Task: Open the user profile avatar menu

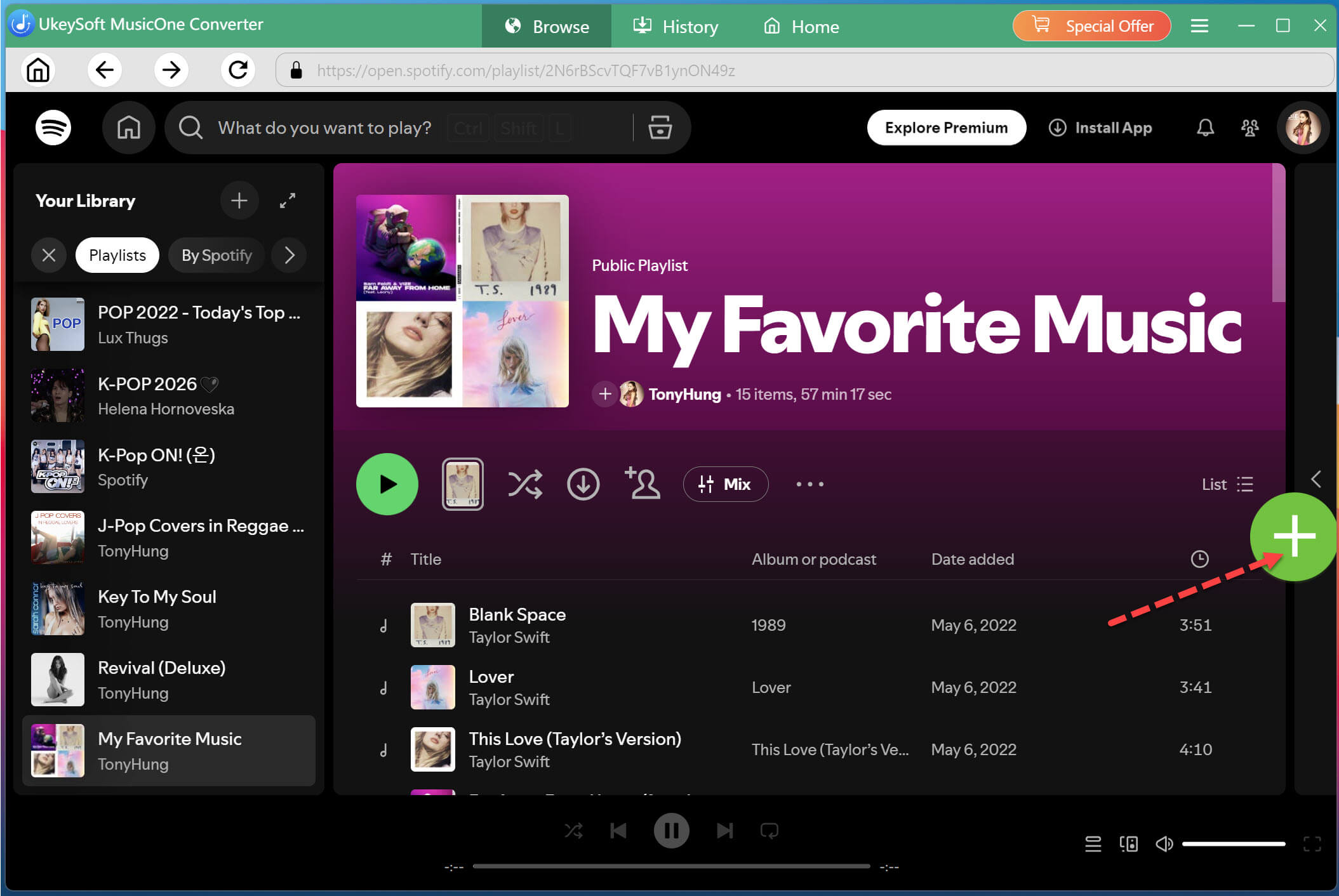Action: (1303, 128)
